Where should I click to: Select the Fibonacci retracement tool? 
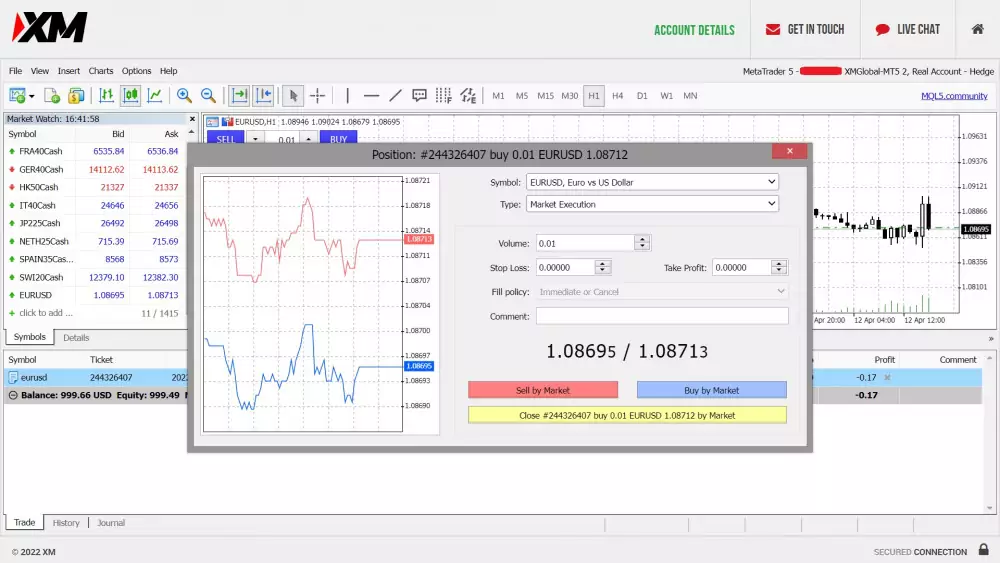(x=443, y=96)
